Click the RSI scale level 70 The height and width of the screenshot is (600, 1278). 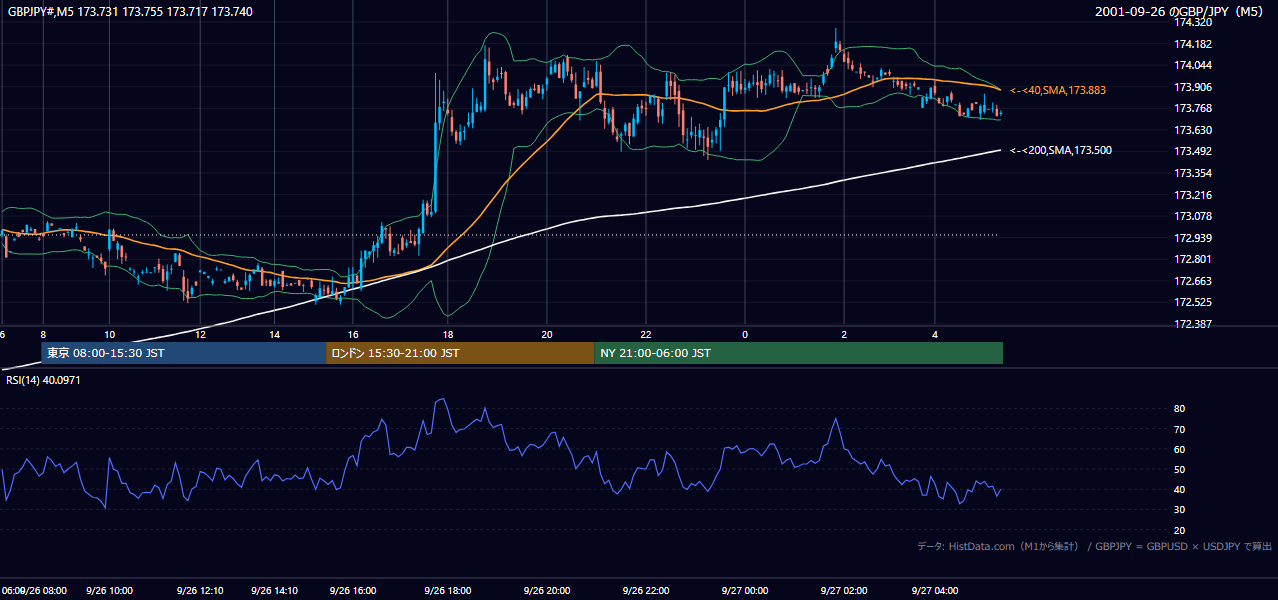[x=1179, y=429]
